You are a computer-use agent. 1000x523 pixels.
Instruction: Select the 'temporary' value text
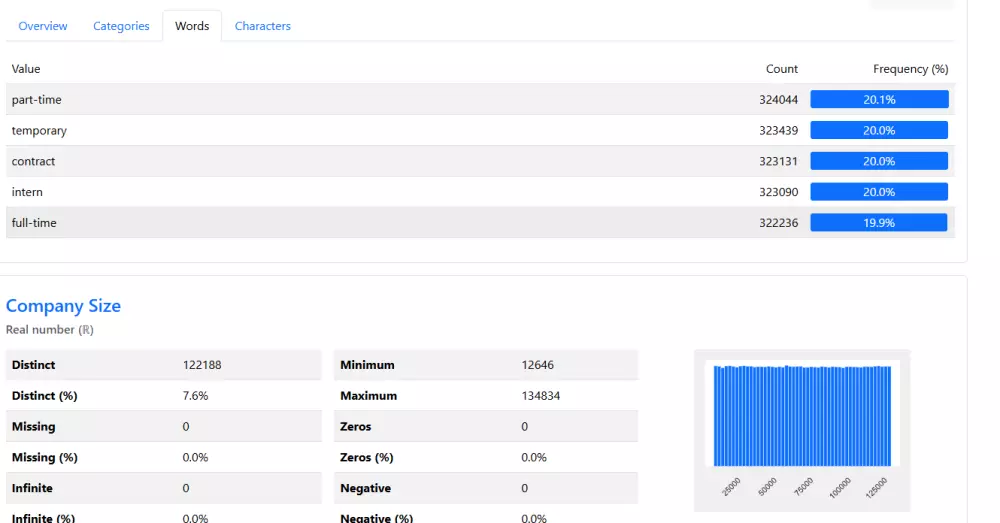pos(39,131)
